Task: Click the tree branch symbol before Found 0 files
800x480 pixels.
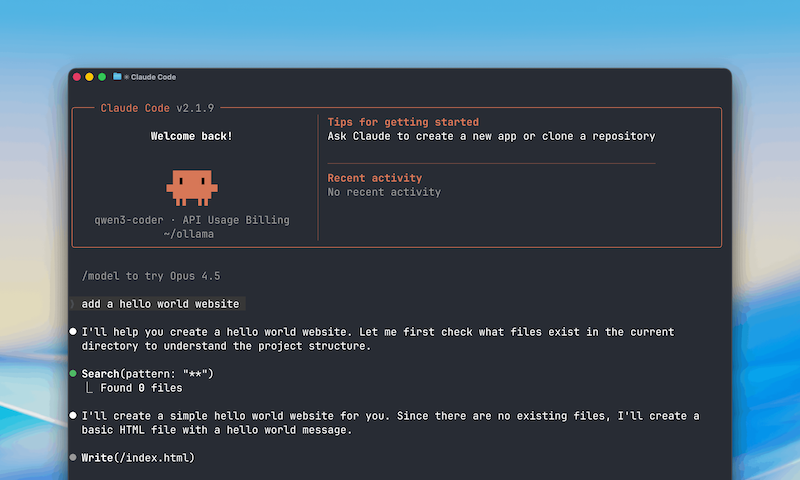Action: click(89, 388)
